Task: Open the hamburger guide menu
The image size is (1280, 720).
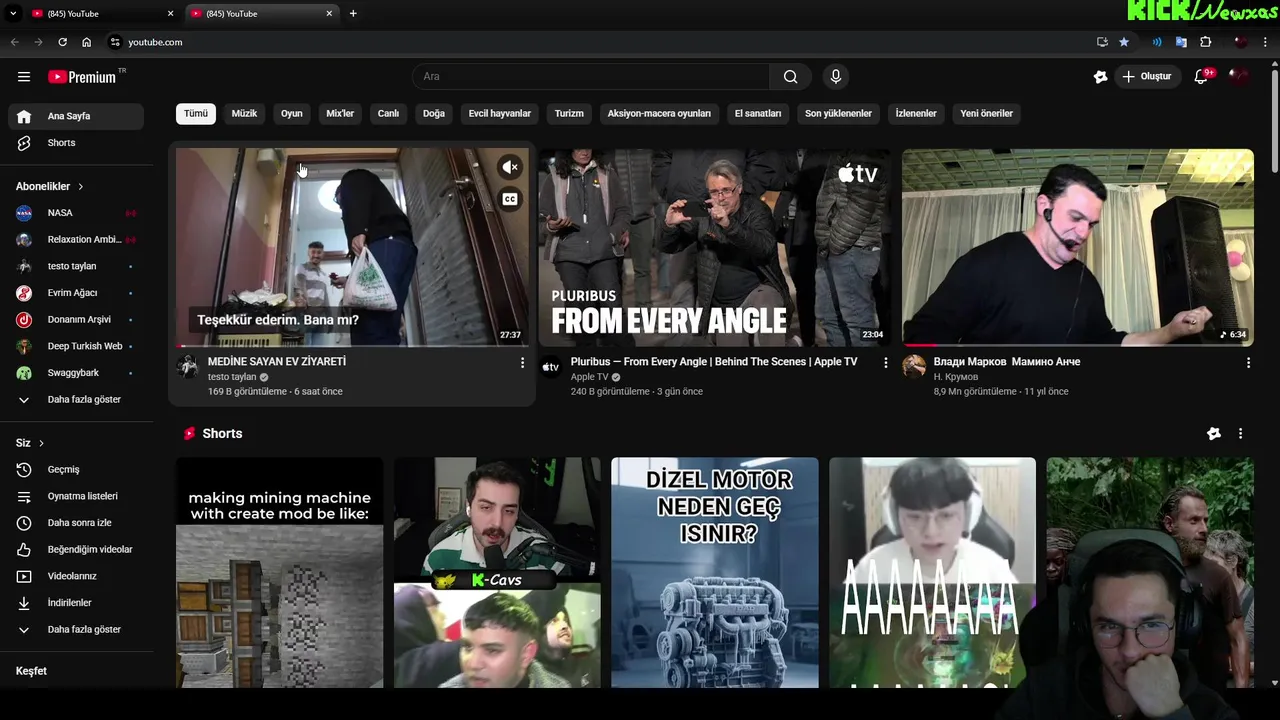Action: (24, 77)
